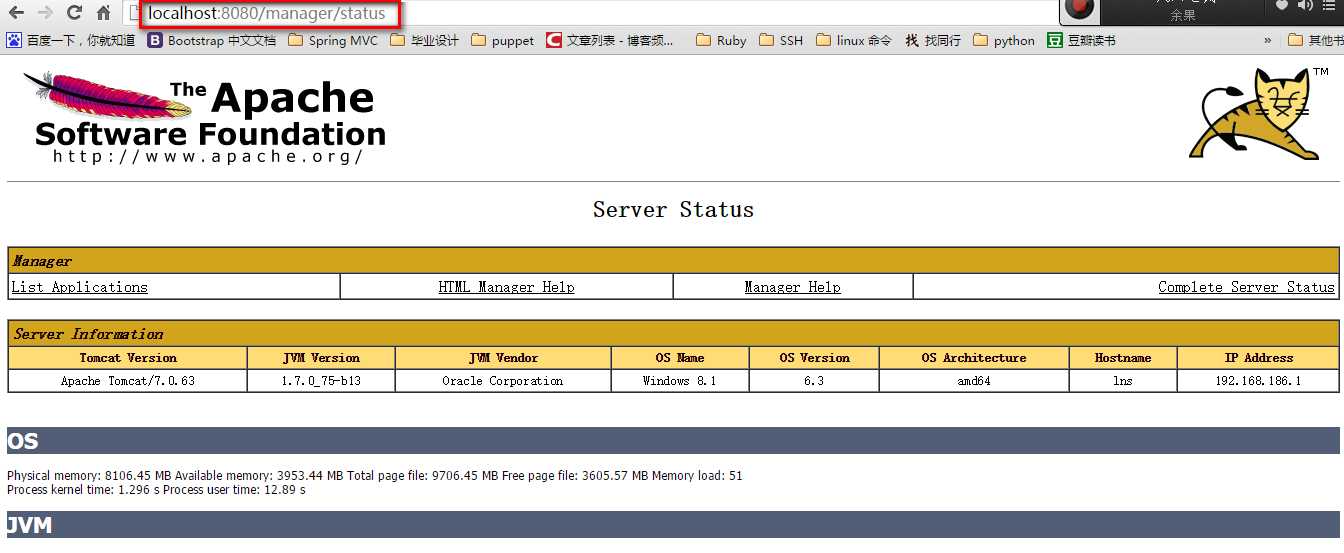The height and width of the screenshot is (553, 1344).
Task: Open the Bootstrap 中文文档 bookmark
Action: [212, 41]
